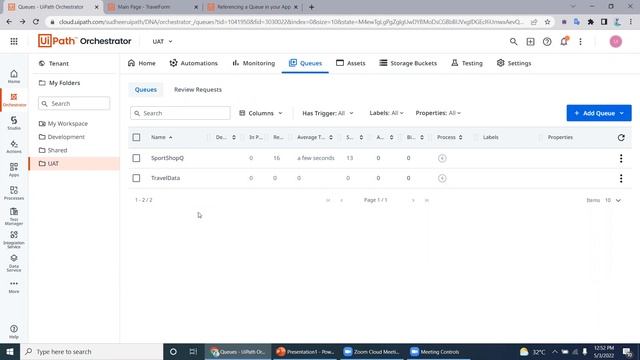640x360 pixels.
Task: Open the Home tab
Action: click(142, 63)
